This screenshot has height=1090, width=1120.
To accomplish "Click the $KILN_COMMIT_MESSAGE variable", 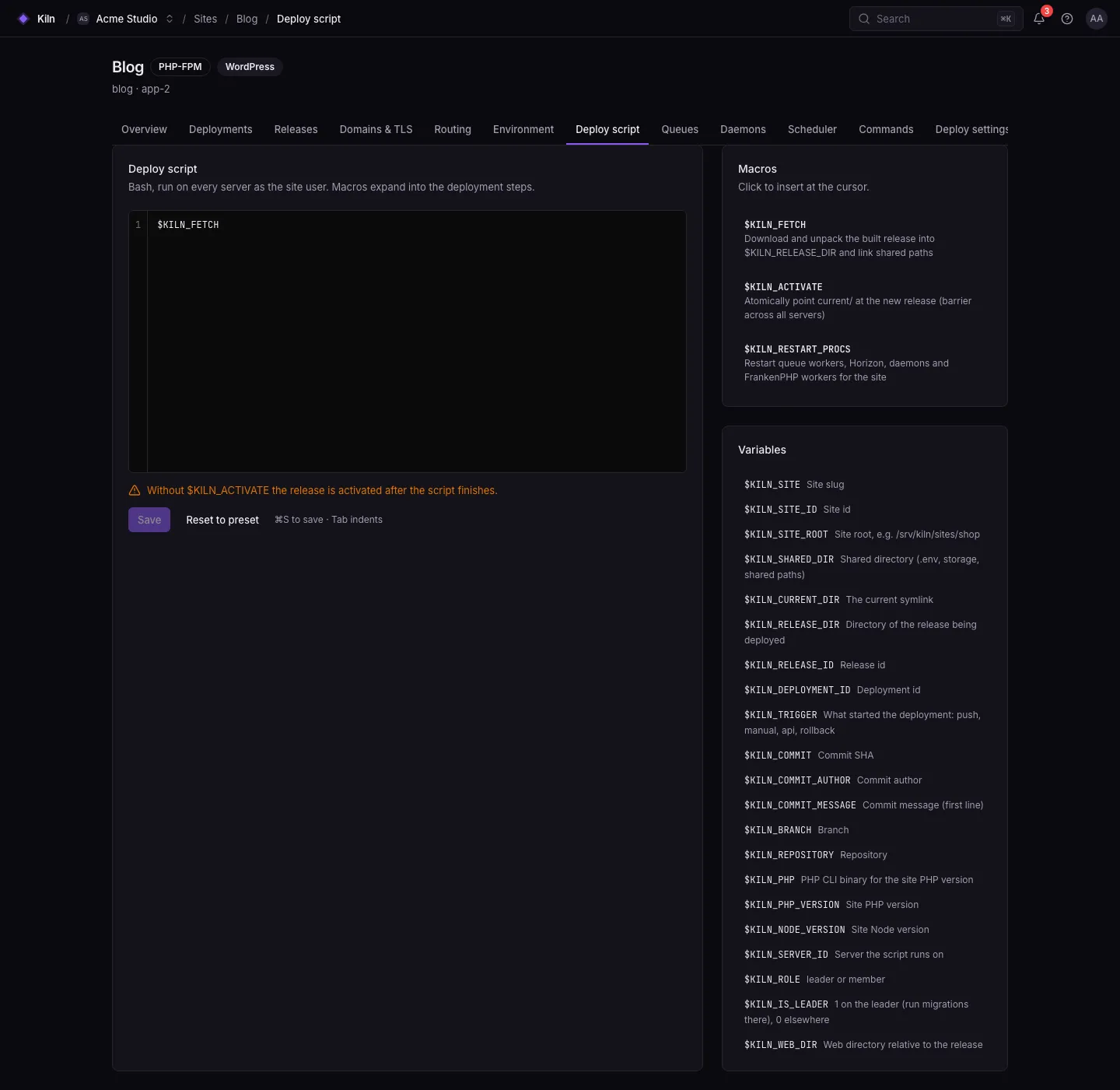I will 865,805.
